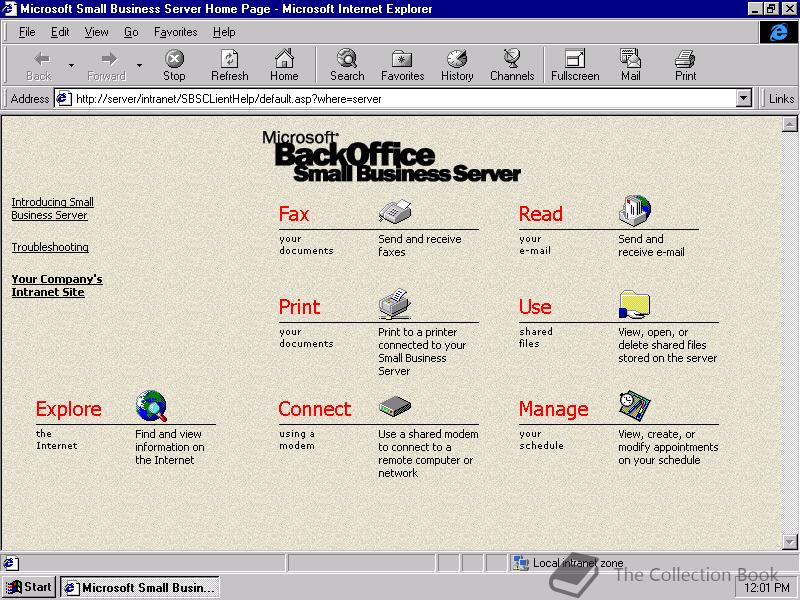The height and width of the screenshot is (600, 800).
Task: Open the Forward history dropdown arrow
Action: (139, 65)
